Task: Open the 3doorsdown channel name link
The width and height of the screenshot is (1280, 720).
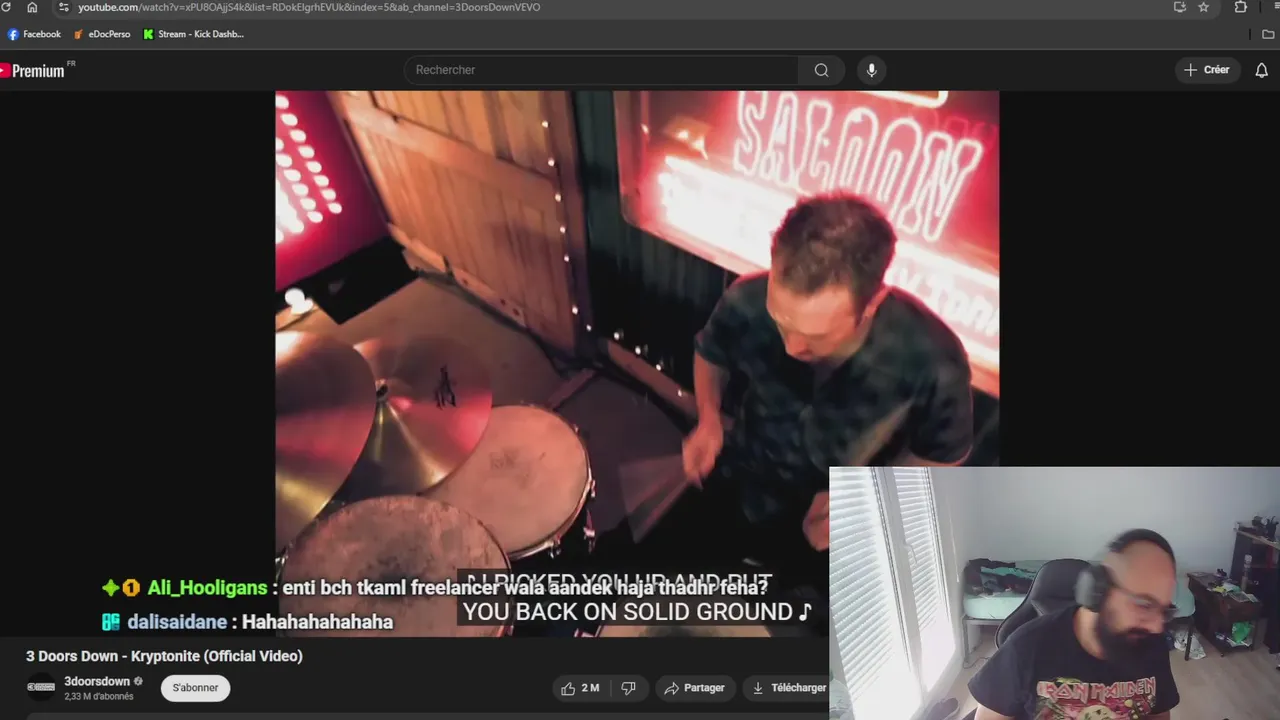Action: pyautogui.click(x=97, y=681)
